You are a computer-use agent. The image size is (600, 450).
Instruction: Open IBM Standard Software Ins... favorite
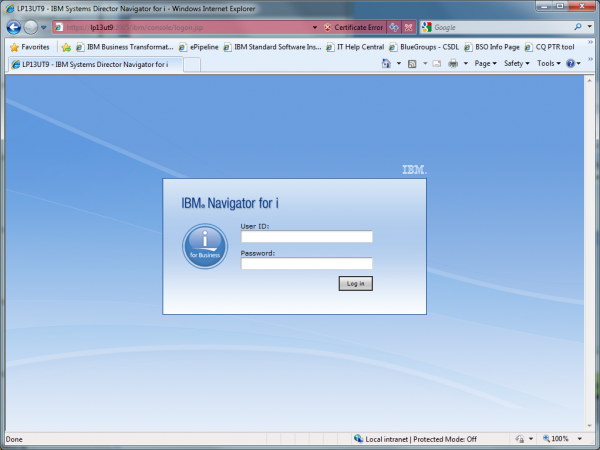point(272,47)
